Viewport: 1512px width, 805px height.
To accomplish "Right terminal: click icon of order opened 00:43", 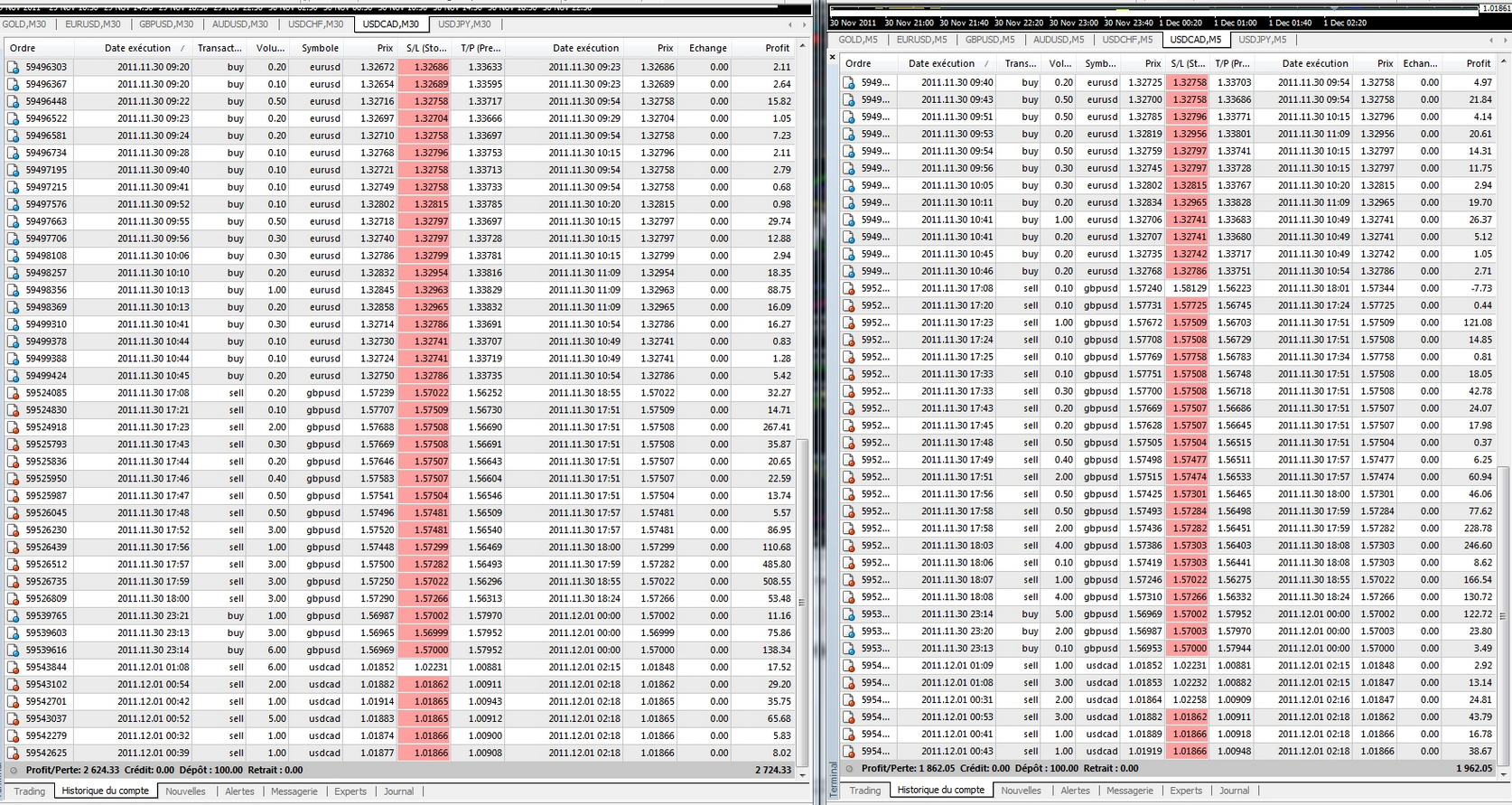I will 848,752.
